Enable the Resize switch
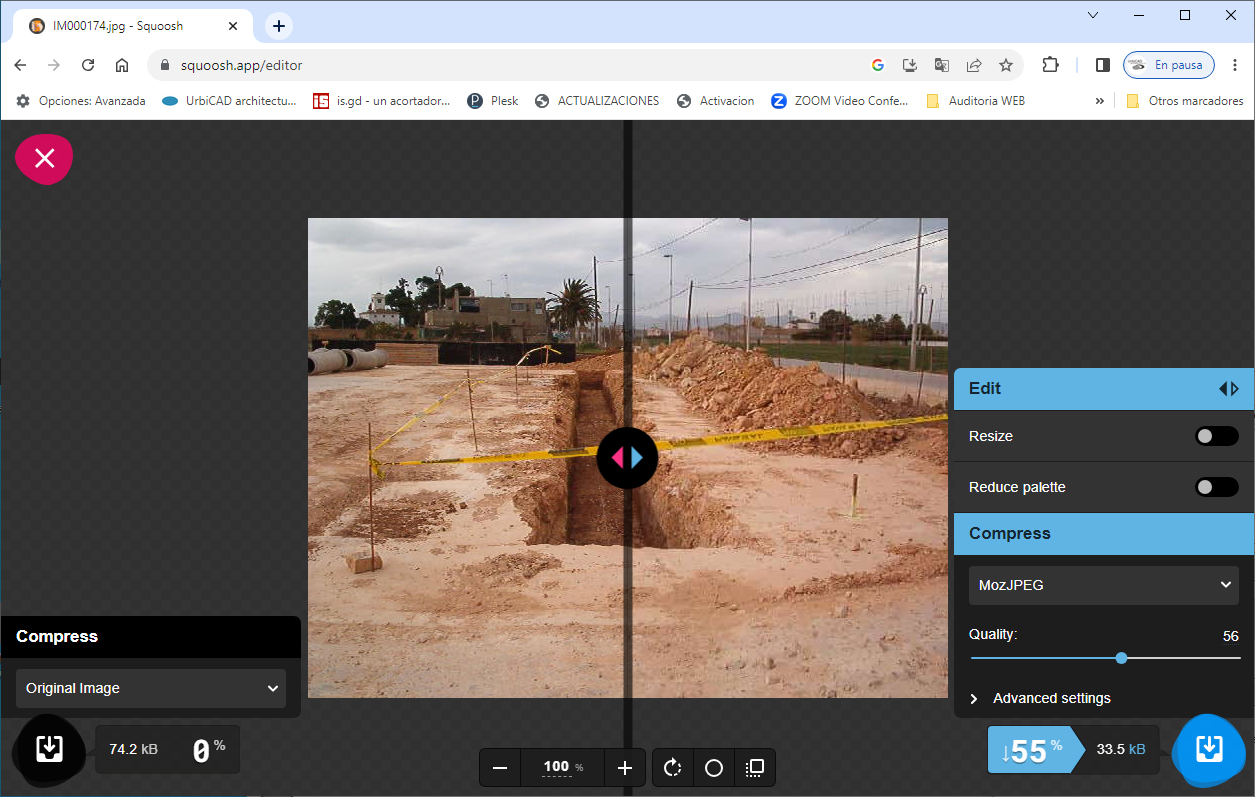1255x797 pixels. coord(1217,436)
